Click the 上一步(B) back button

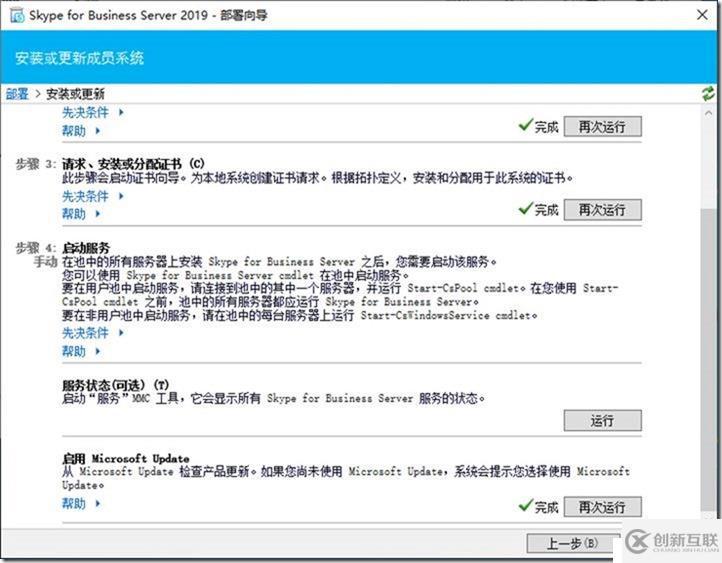point(572,543)
